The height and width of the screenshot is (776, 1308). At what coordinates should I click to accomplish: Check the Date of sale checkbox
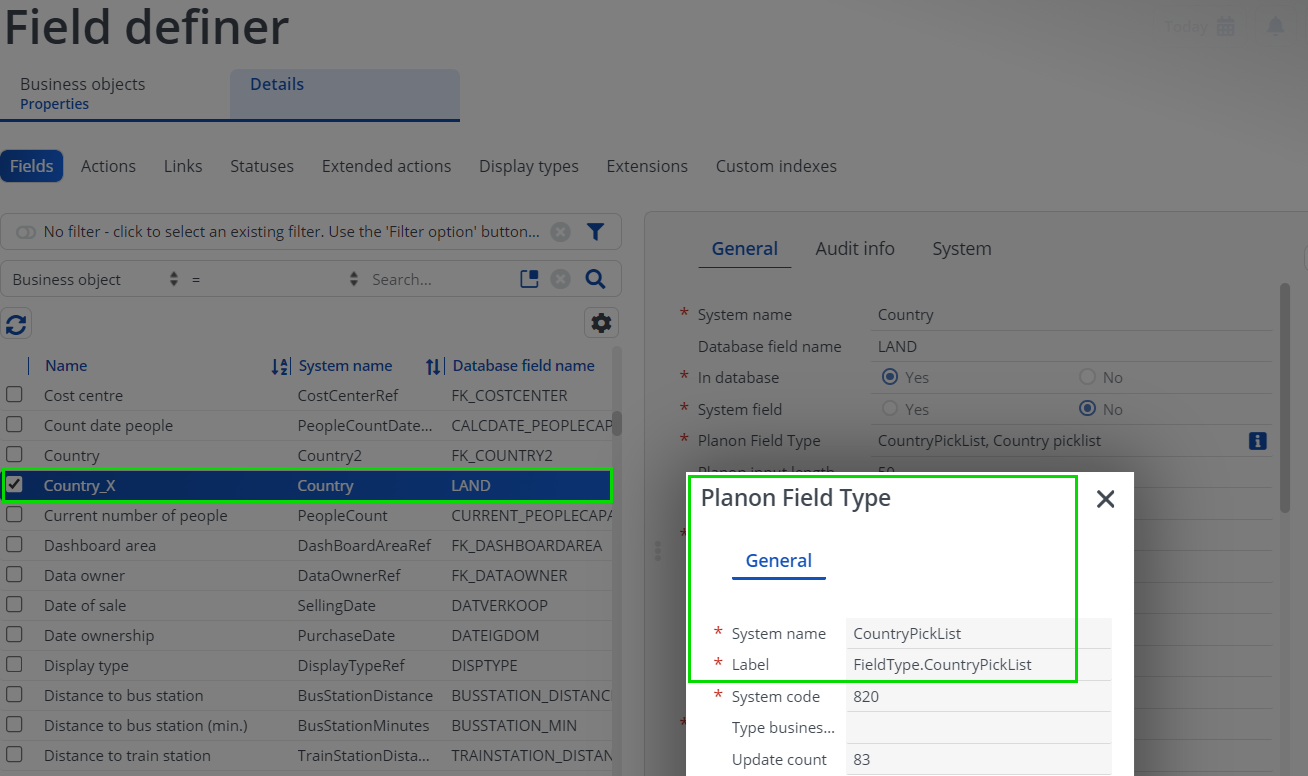coord(14,605)
